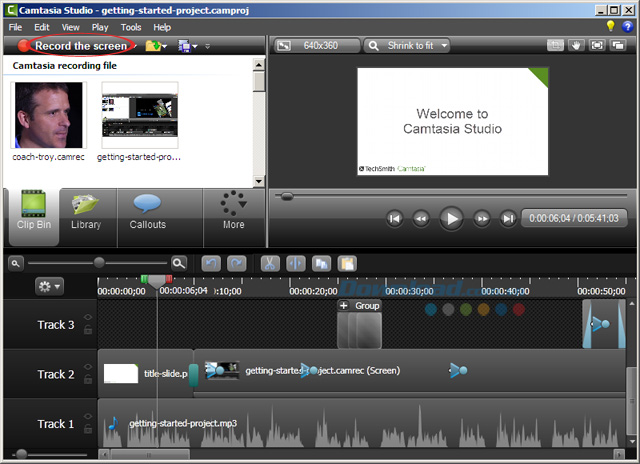Click the light bulb tips icon

pos(611,26)
